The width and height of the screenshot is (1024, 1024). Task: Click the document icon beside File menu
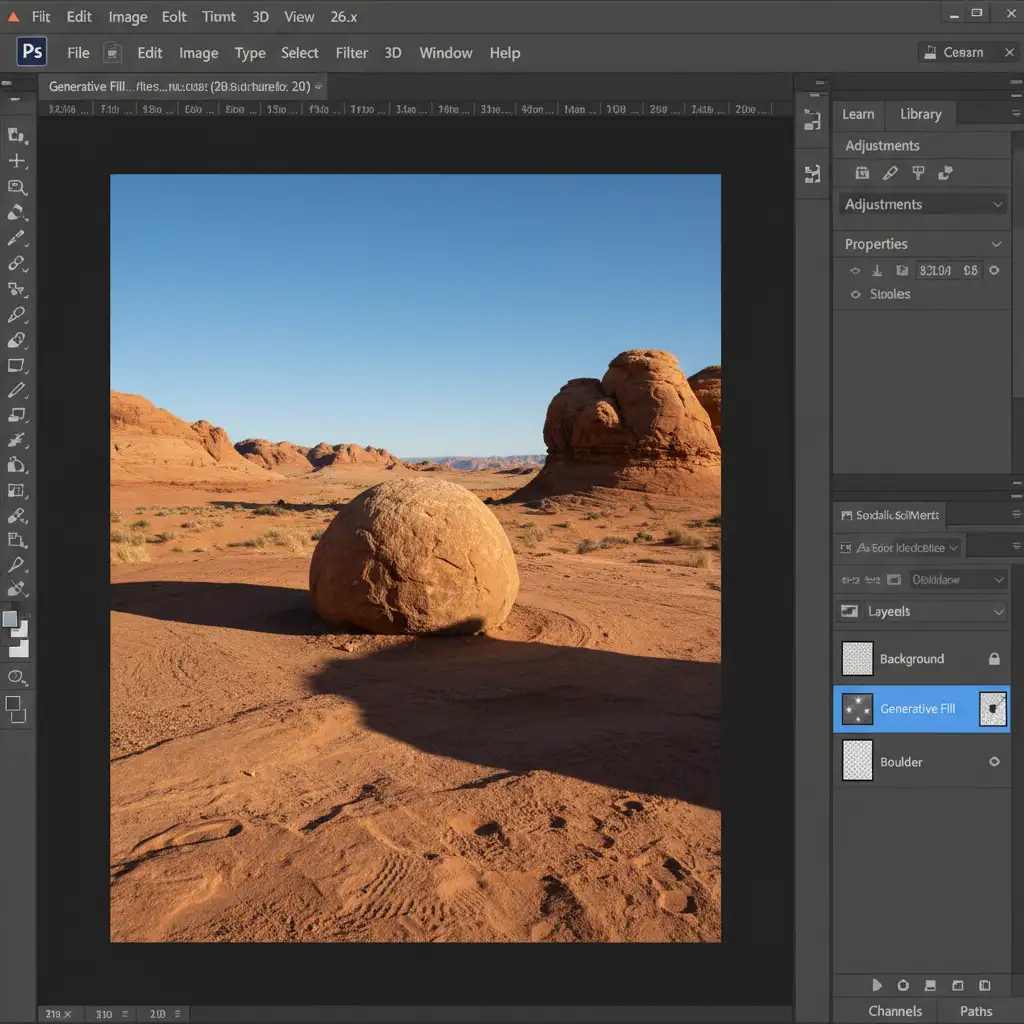[113, 53]
